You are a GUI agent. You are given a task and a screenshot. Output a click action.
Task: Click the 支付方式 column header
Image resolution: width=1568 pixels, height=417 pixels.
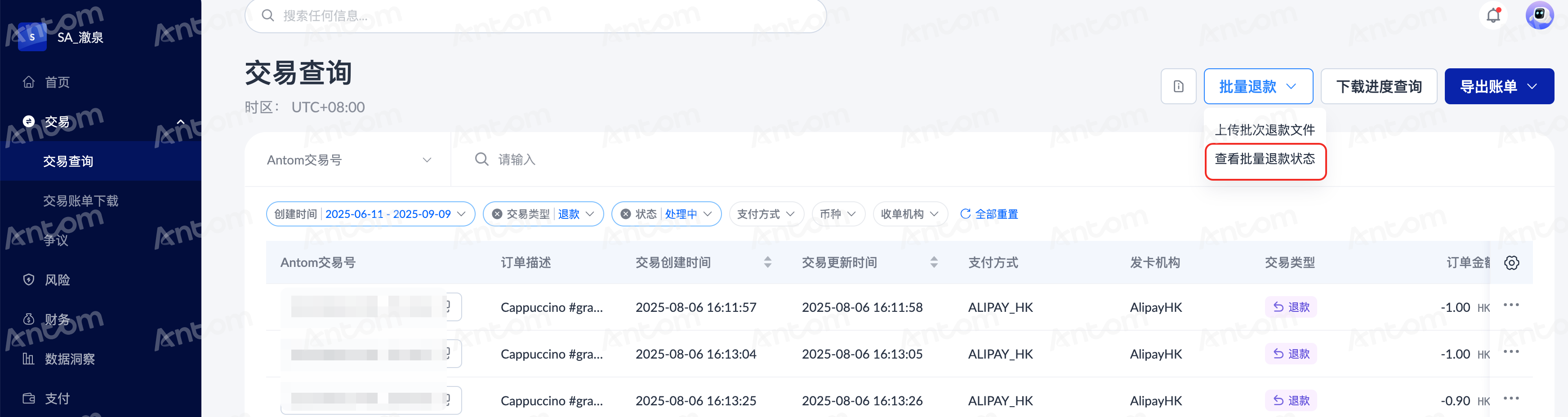(x=993, y=262)
